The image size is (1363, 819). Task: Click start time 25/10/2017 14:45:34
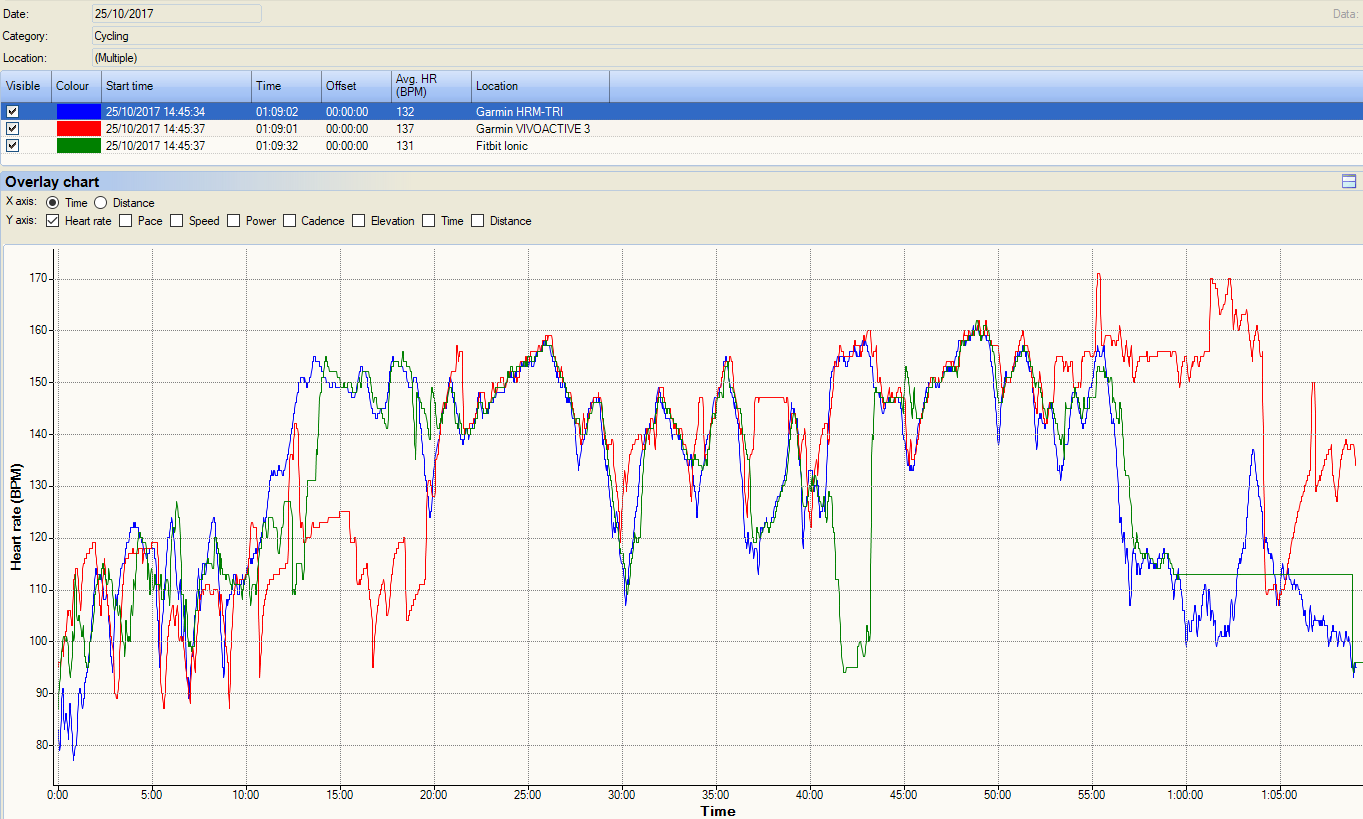155,111
